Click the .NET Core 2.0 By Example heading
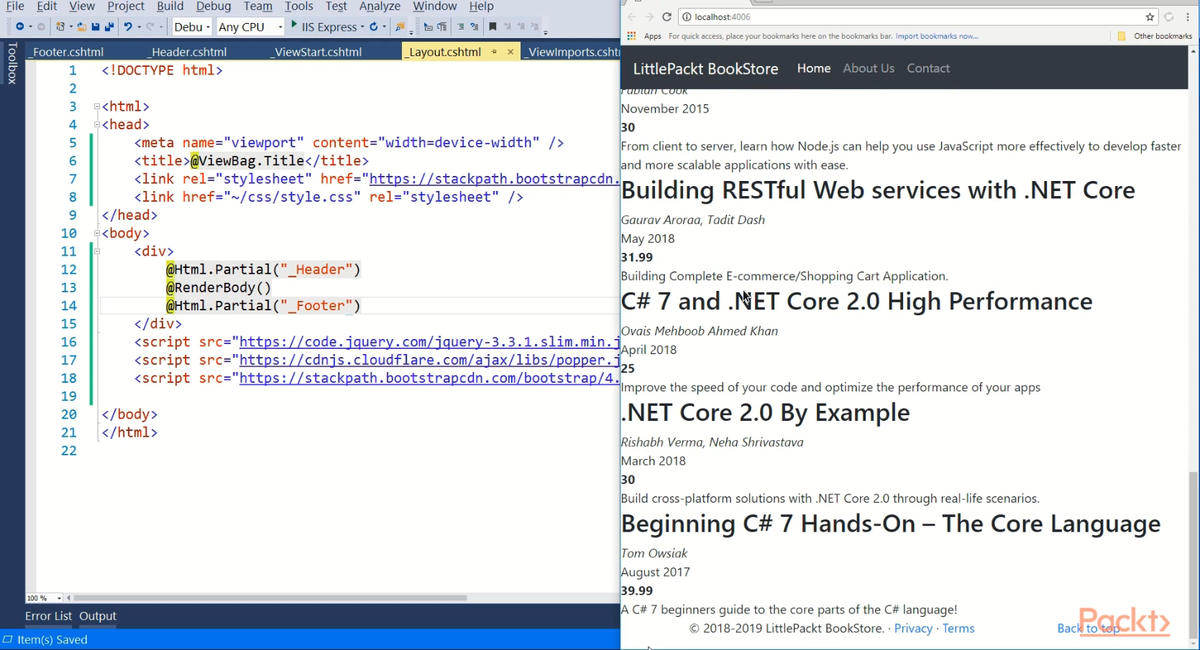 (765, 412)
